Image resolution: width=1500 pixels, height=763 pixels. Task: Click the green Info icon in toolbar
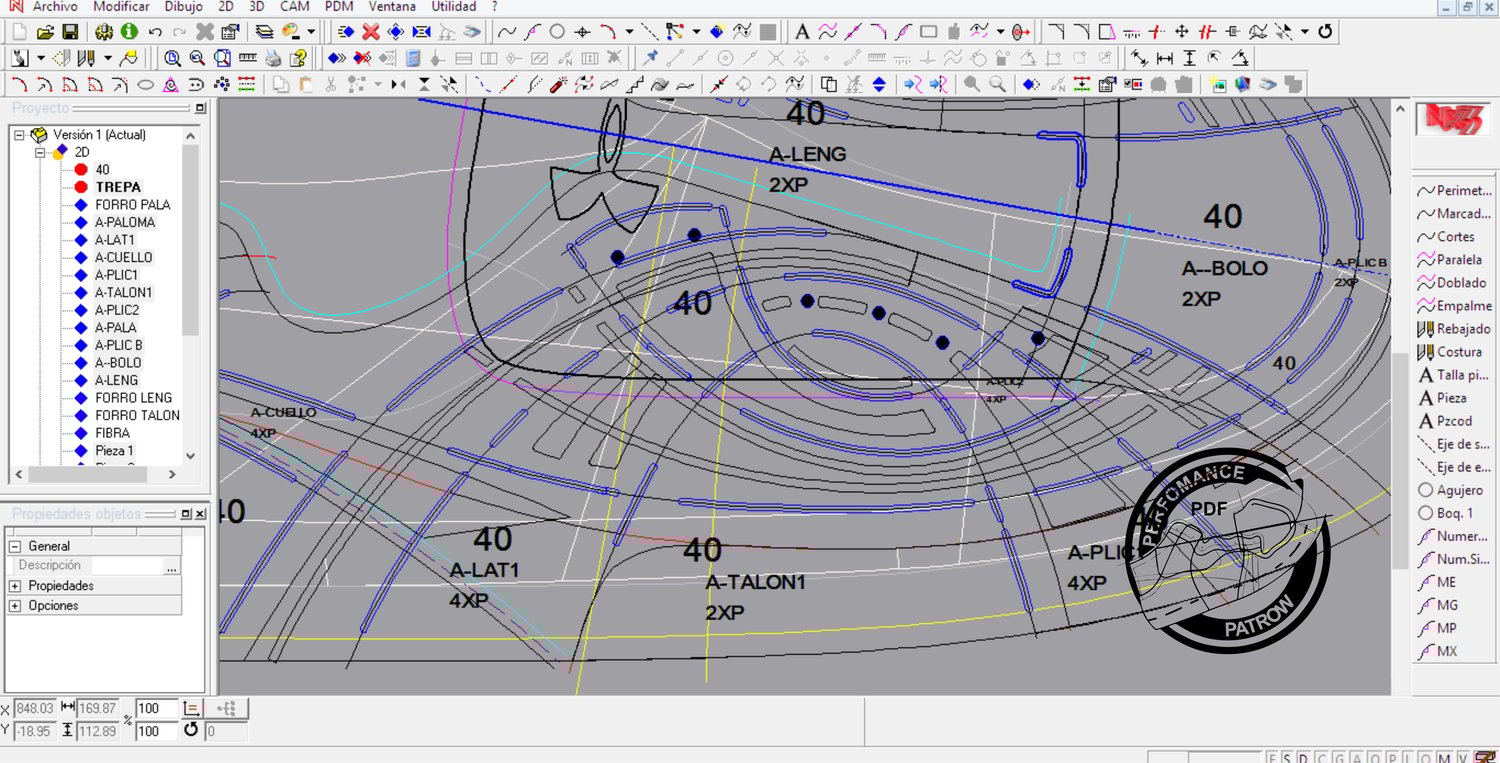click(131, 32)
